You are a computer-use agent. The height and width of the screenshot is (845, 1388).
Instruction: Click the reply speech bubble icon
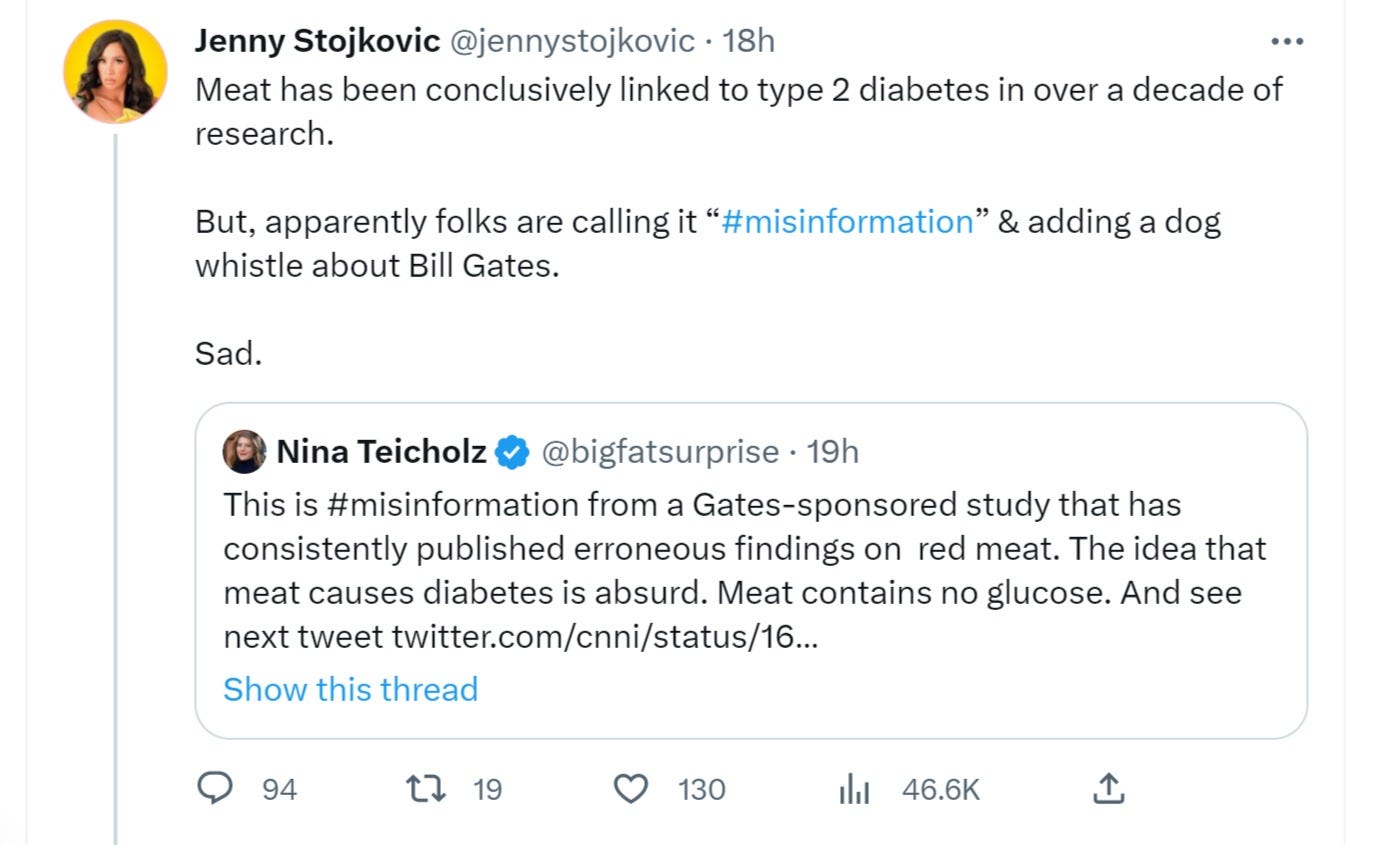[215, 789]
